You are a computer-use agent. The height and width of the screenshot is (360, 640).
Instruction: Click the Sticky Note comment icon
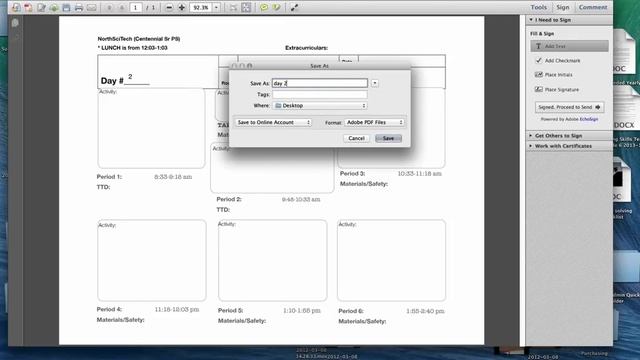pyautogui.click(x=264, y=7)
